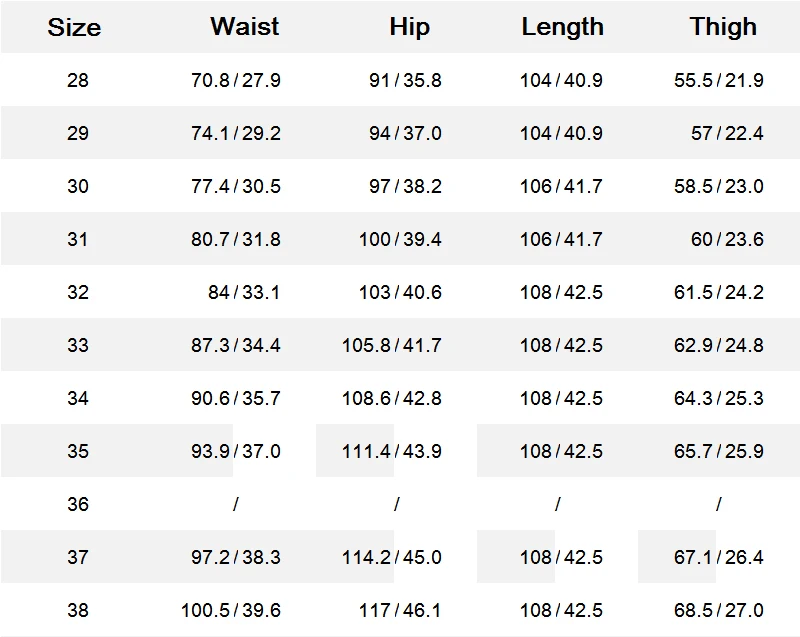Viewport: 800px width, 637px height.
Task: Select waist value 93.9 / 37.0
Action: [236, 451]
